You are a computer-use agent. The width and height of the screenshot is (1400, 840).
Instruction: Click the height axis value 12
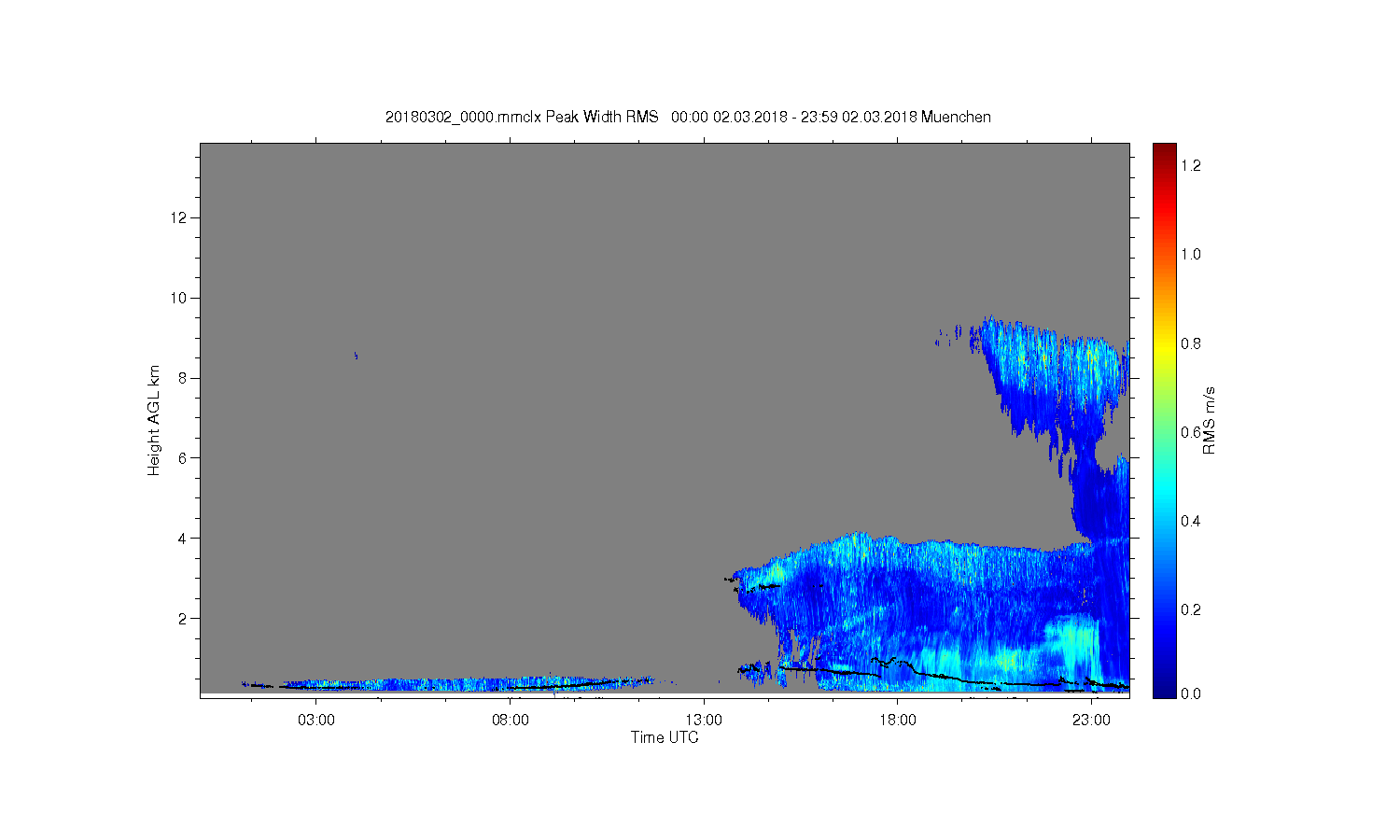point(181,217)
